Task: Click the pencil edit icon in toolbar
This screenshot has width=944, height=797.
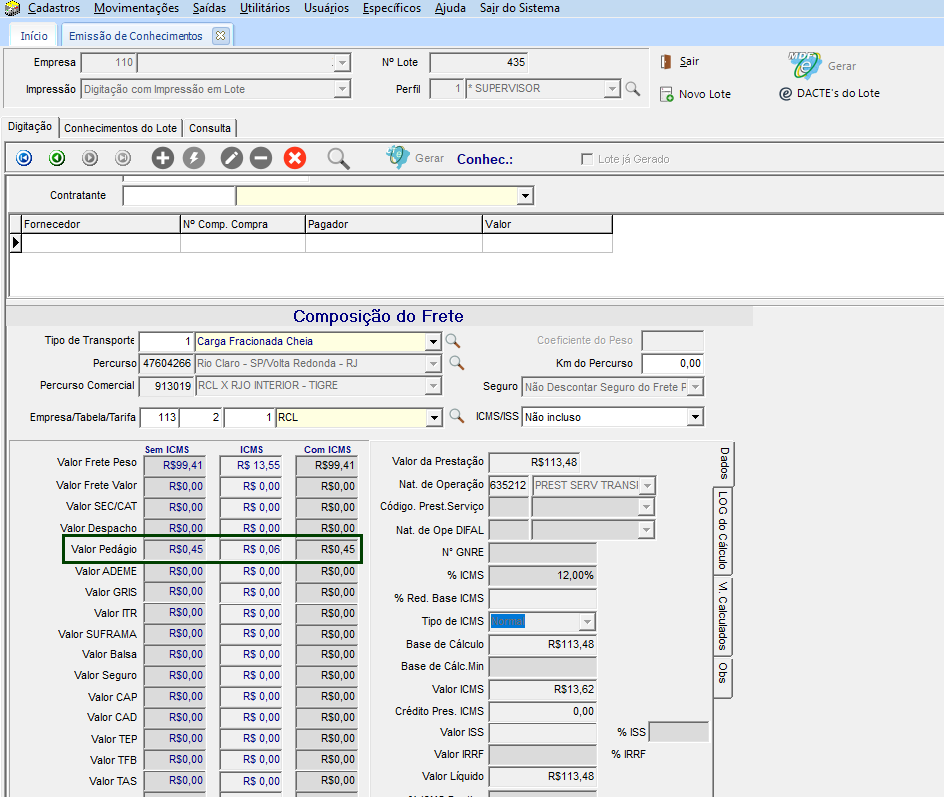Action: click(231, 158)
